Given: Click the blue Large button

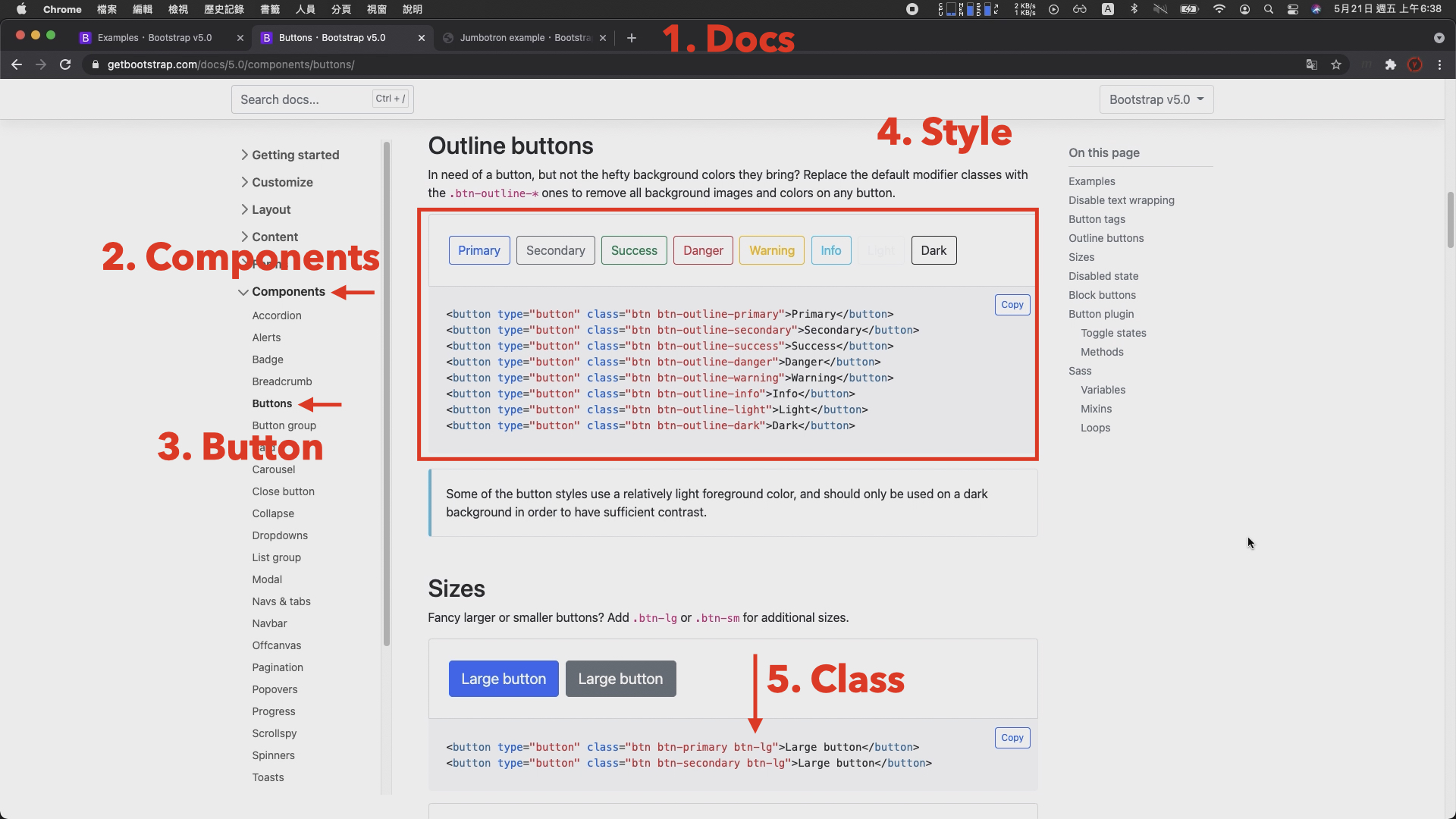Looking at the screenshot, I should point(504,679).
